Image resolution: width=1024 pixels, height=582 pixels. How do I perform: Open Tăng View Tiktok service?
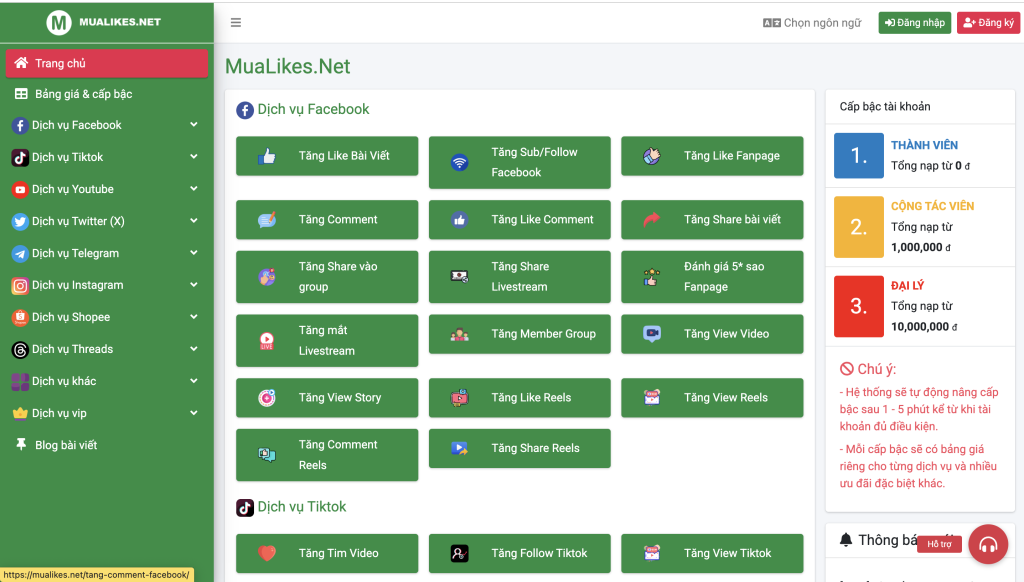click(712, 553)
